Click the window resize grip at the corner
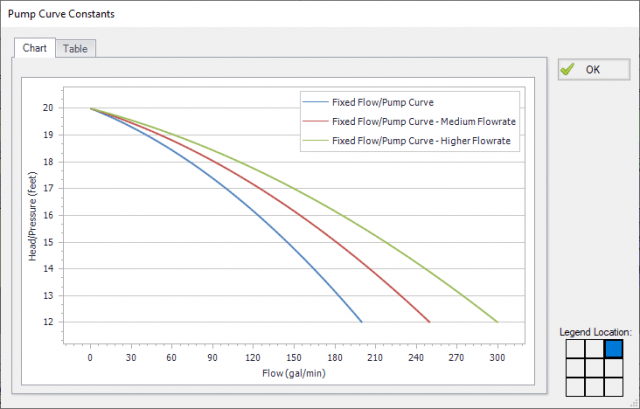 point(636,405)
